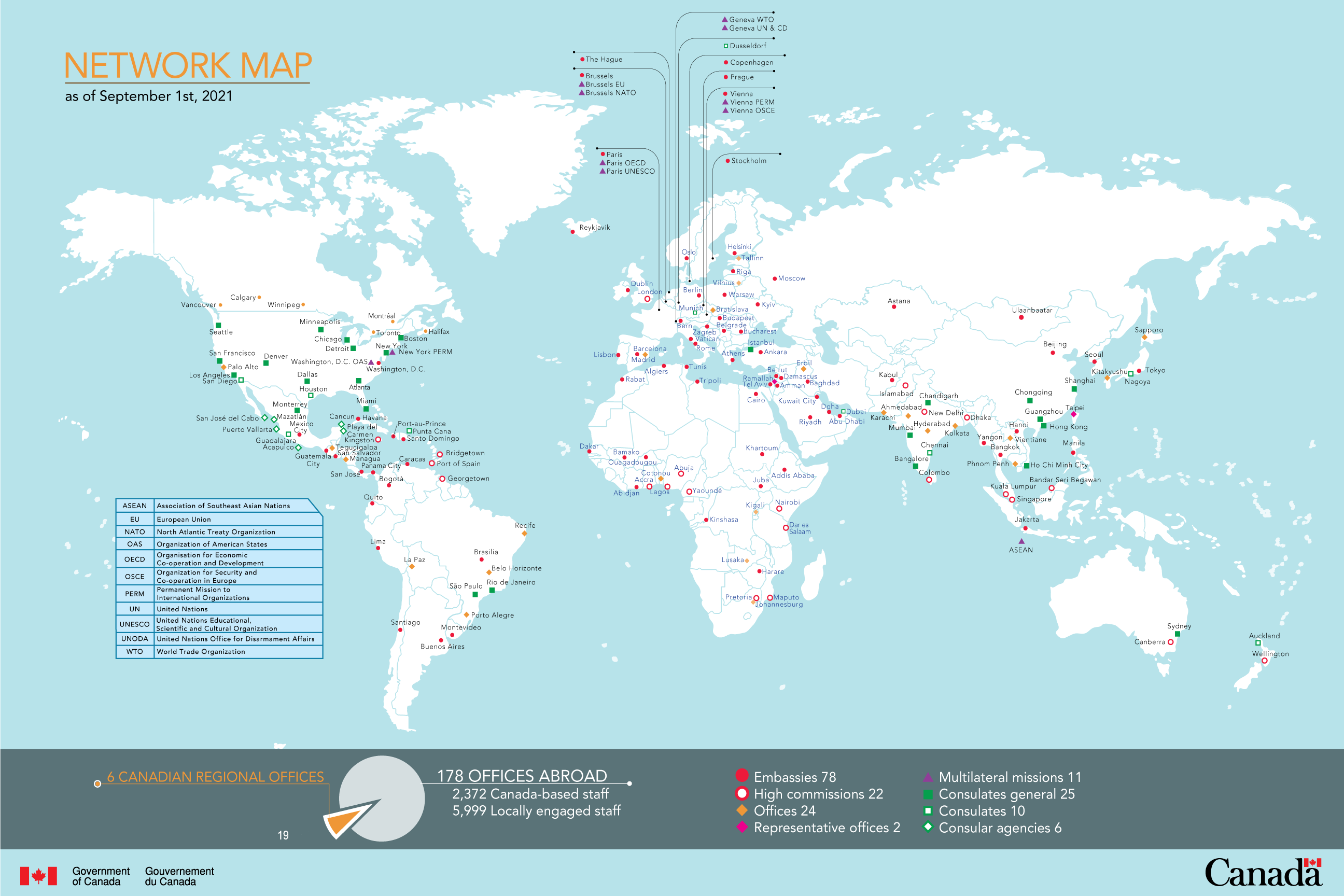Viewport: 1344px width, 896px height.
Task: Click the Canada wordmark logo
Action: (x=1264, y=872)
